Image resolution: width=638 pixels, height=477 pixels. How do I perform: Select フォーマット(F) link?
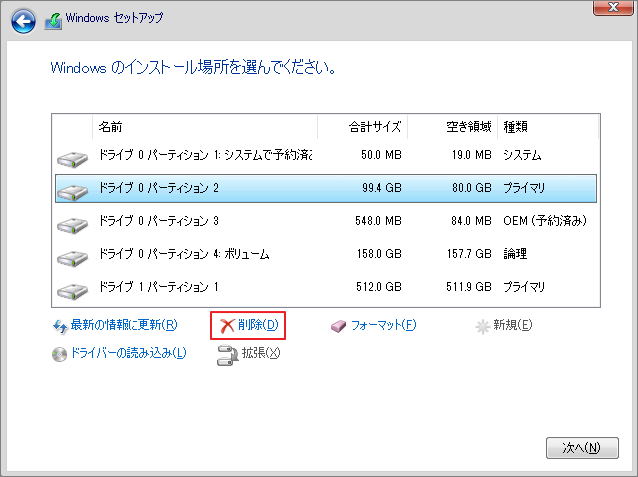point(384,325)
